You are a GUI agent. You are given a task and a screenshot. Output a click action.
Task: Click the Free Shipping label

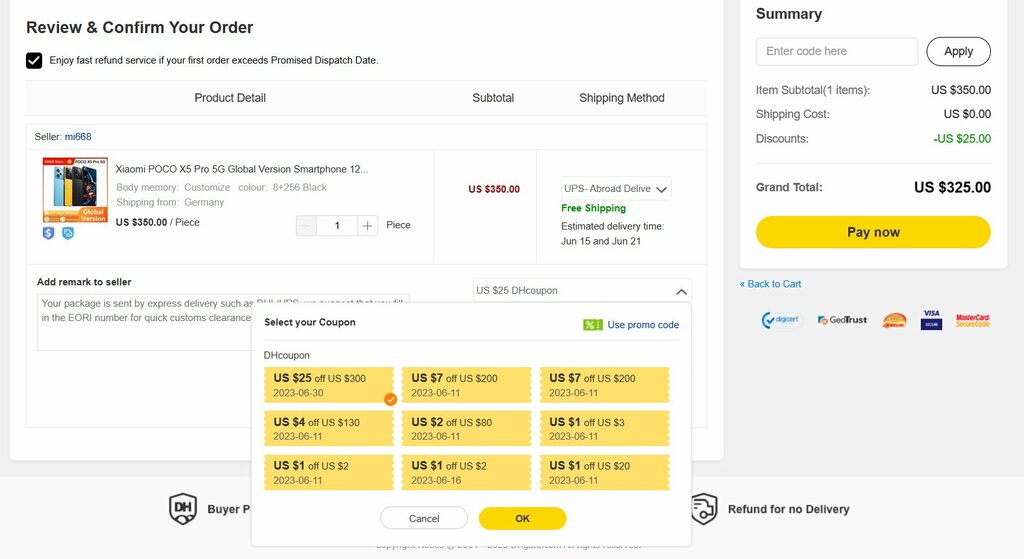(x=594, y=208)
